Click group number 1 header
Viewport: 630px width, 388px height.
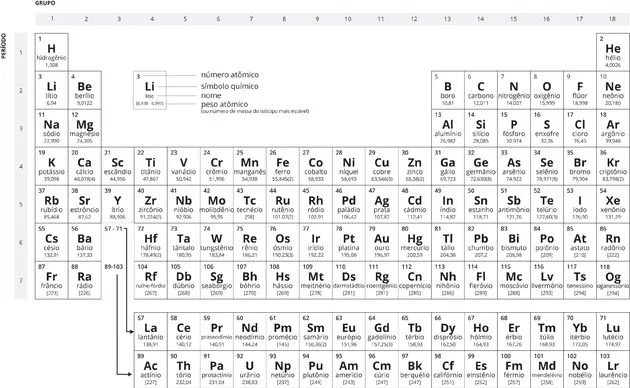[x=52, y=18]
